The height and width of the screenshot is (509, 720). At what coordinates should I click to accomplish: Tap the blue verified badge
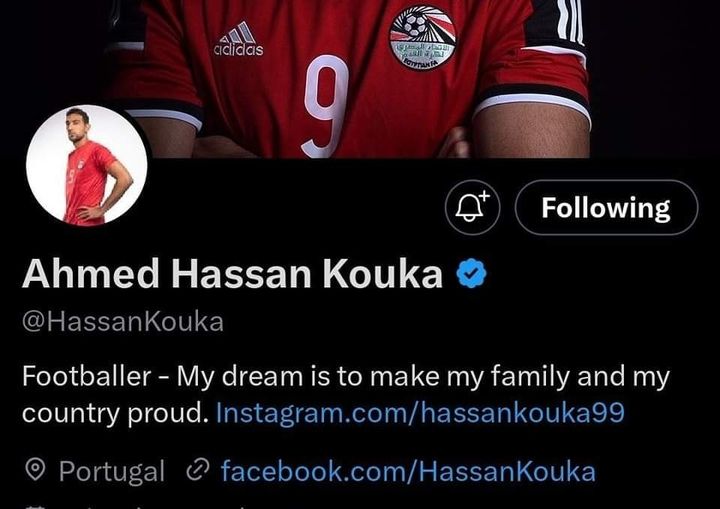tap(472, 273)
